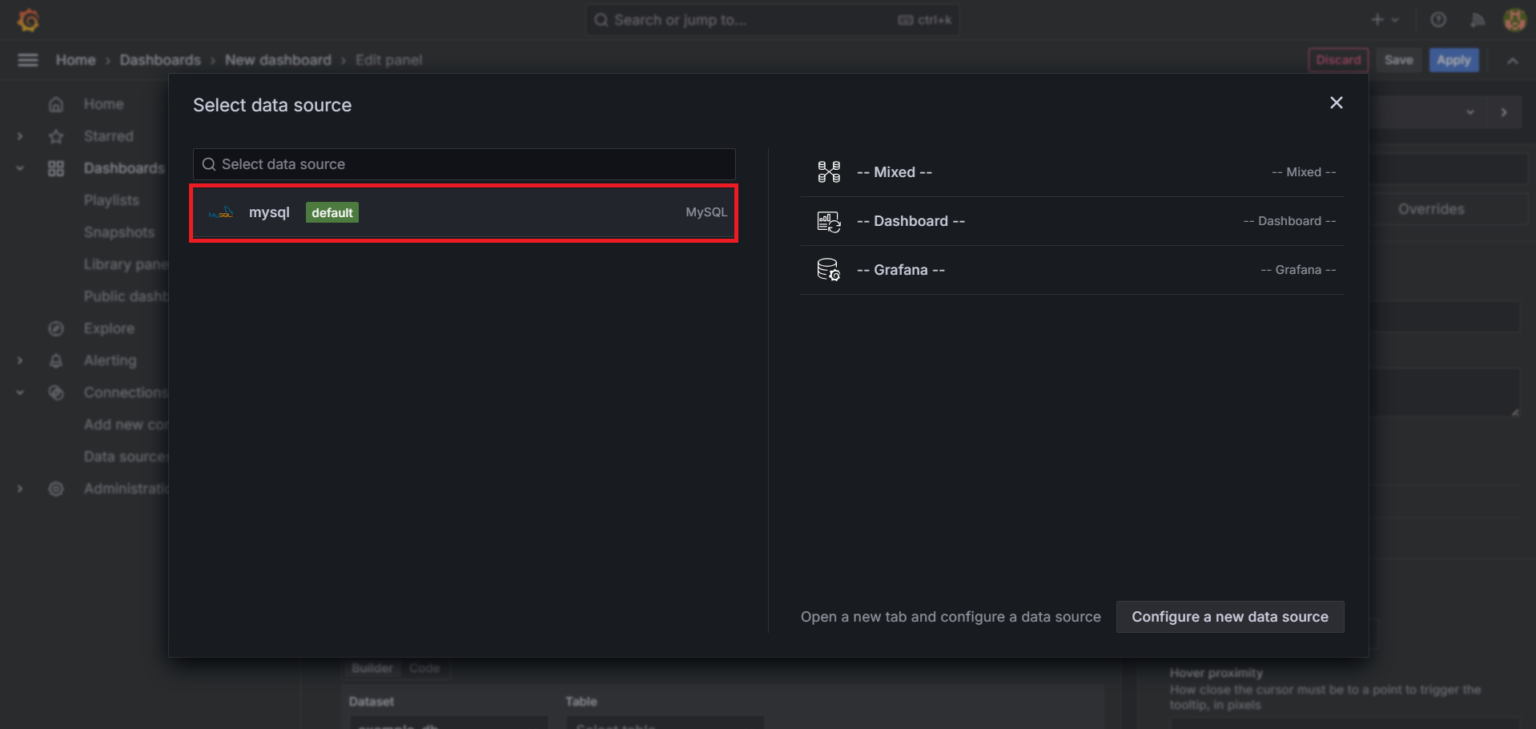This screenshot has height=729, width=1536.
Task: Open Grafana news via the RSS icon
Action: (1477, 19)
